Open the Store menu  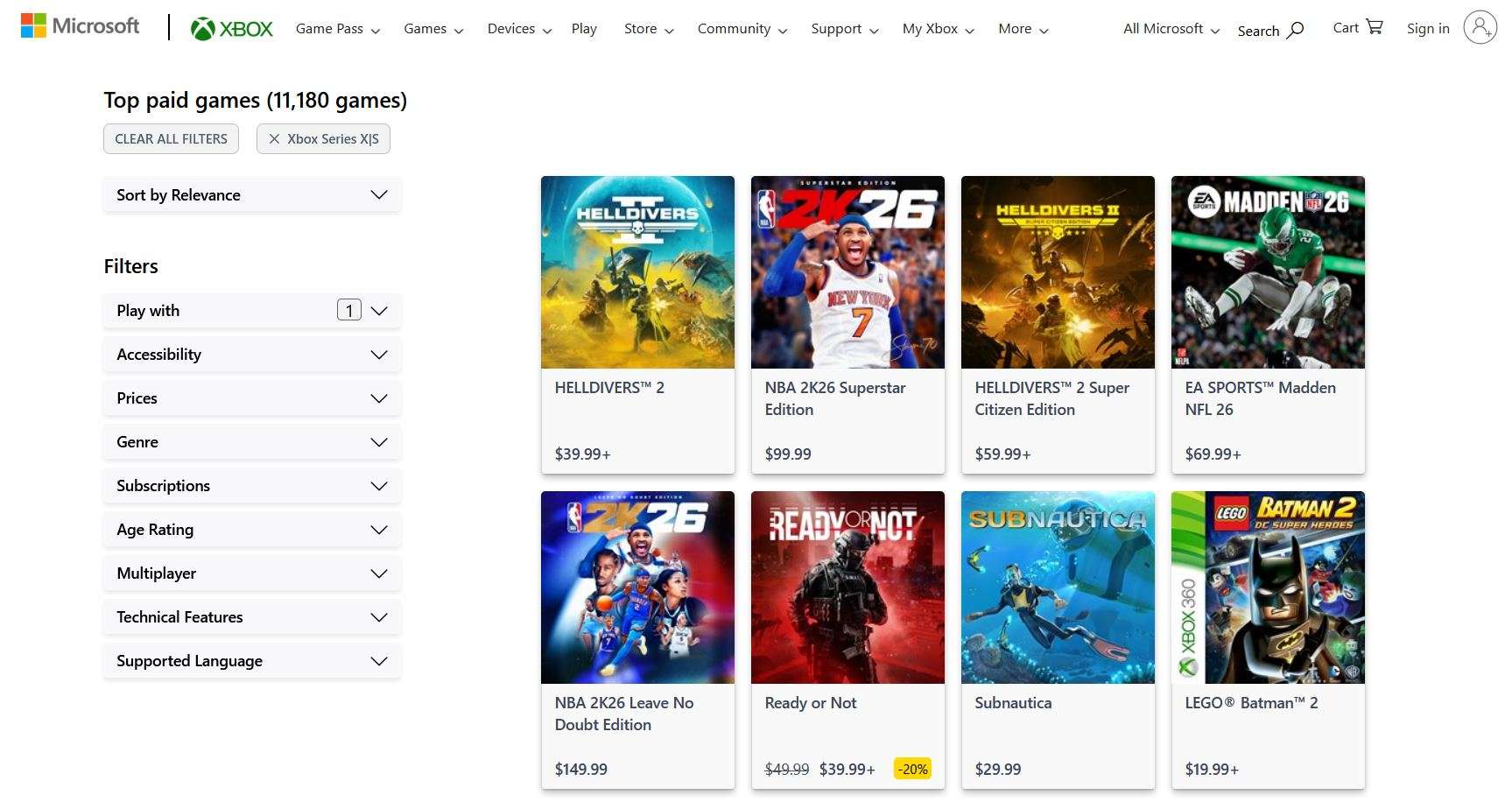click(x=649, y=29)
